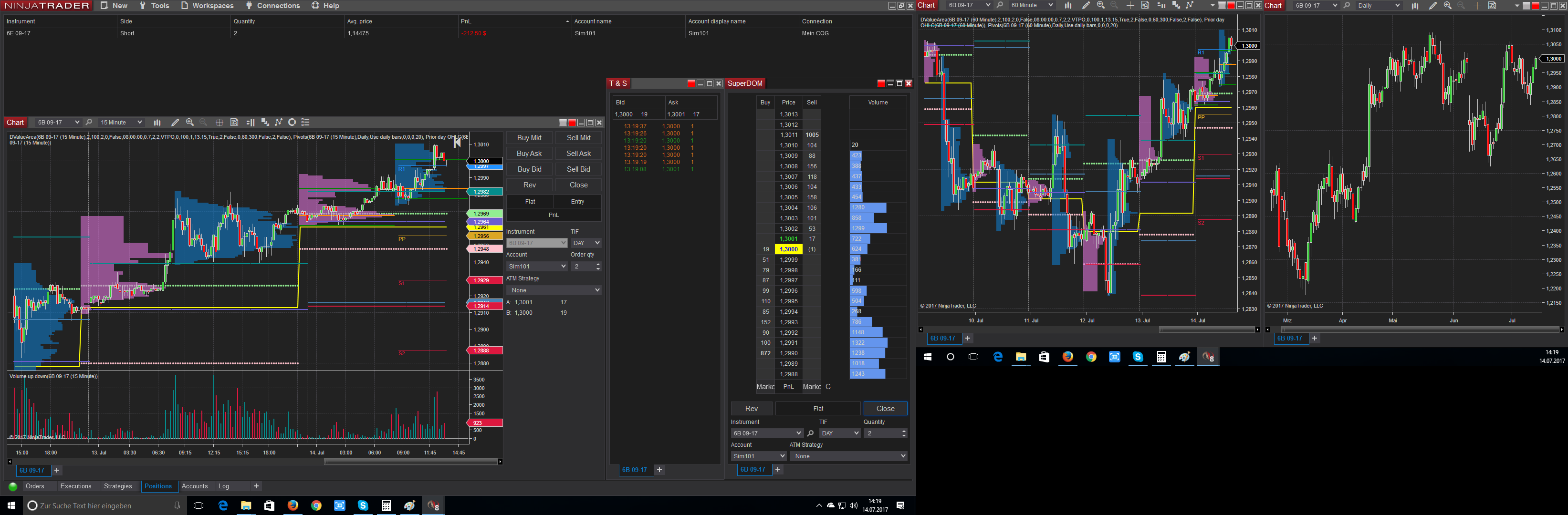
Task: Open ATM Strategy dropdown in SuperDOM
Action: pyautogui.click(x=848, y=456)
